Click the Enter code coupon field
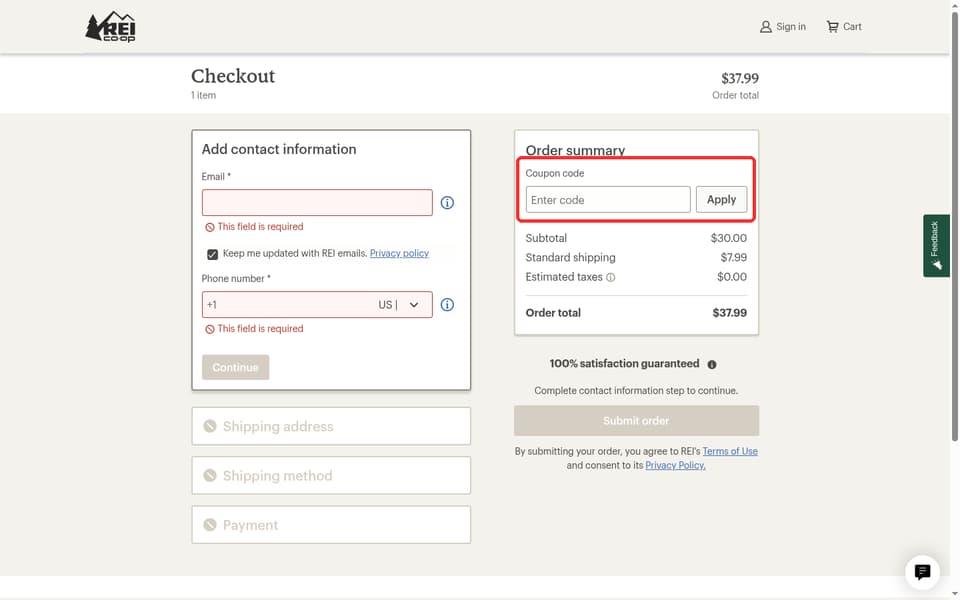 tap(608, 200)
